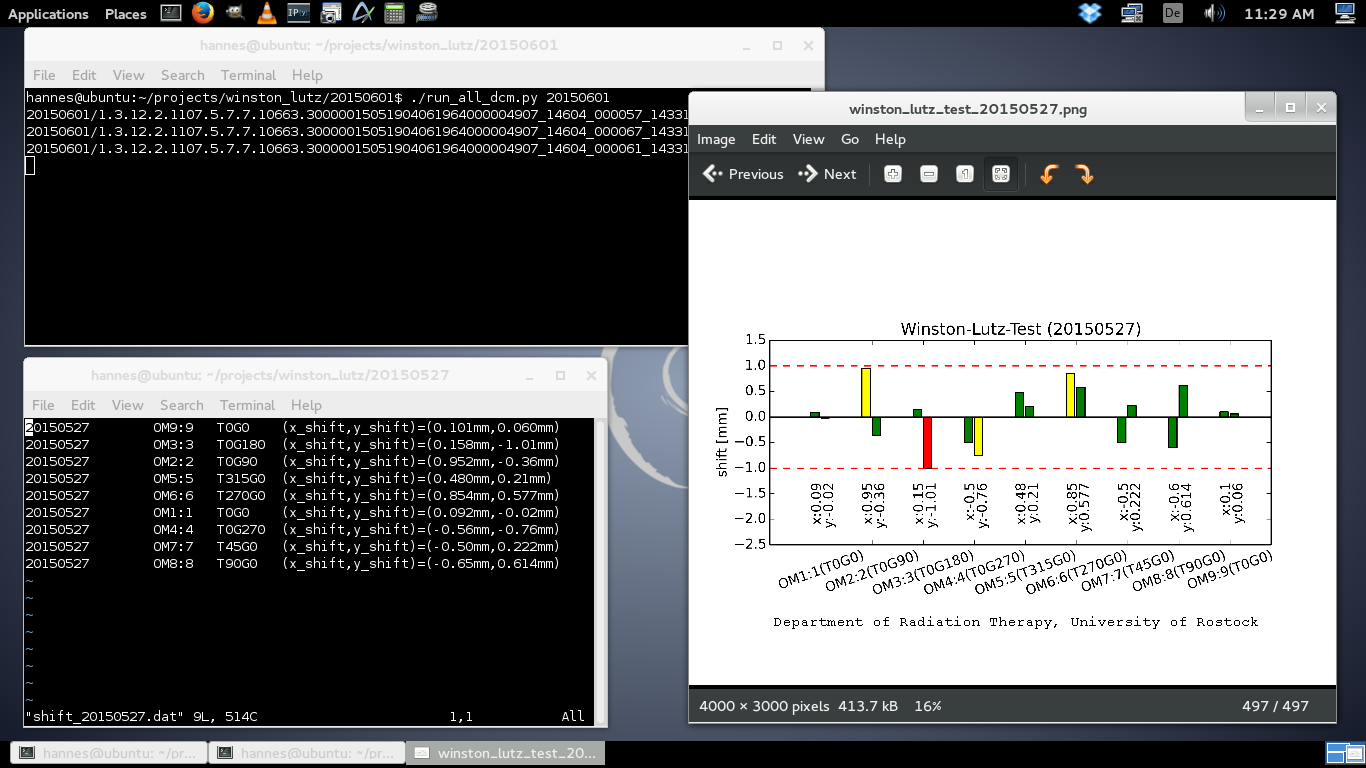Zoom out of the image
This screenshot has width=1366, height=768.
click(x=929, y=174)
